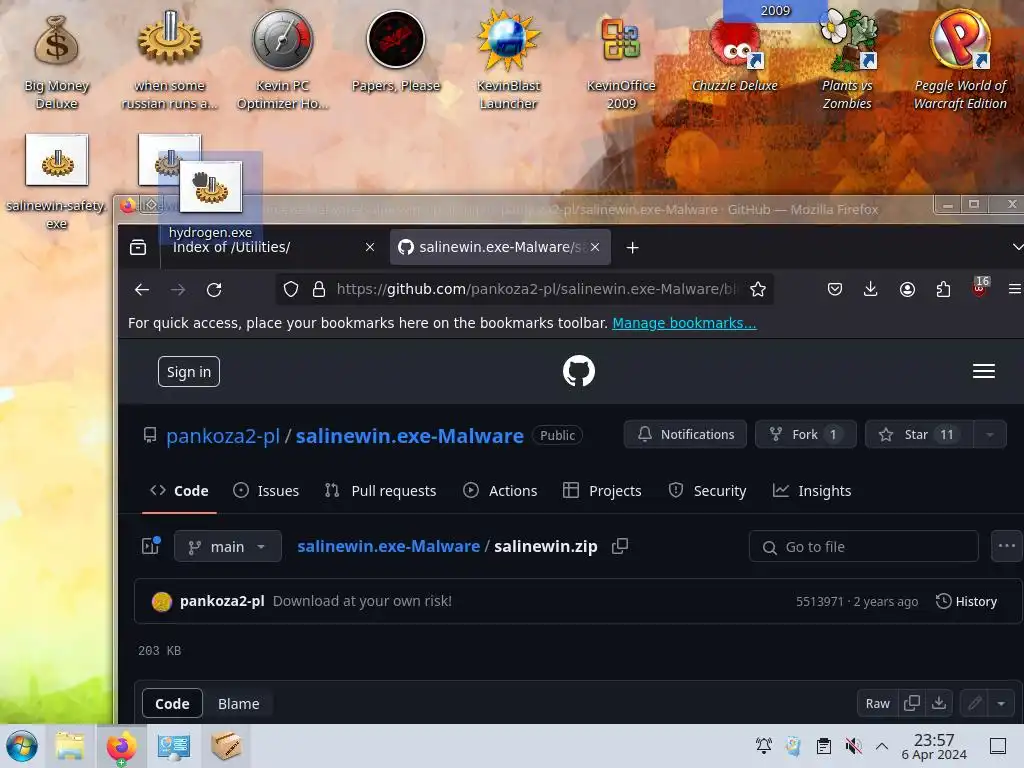Select the salinewin-safety.exe desktop file
The width and height of the screenshot is (1024, 768).
pos(56,182)
